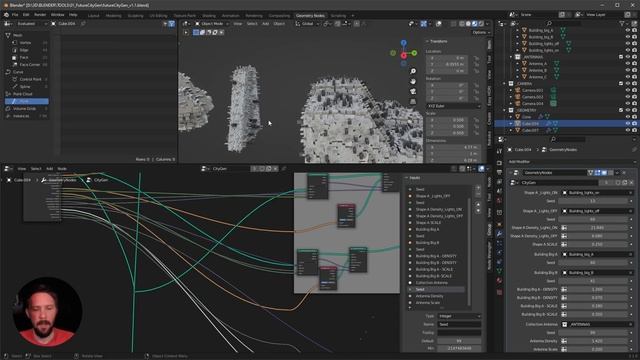Open the Options dropdown in viewport
640x360 pixels.
pos(481,32)
